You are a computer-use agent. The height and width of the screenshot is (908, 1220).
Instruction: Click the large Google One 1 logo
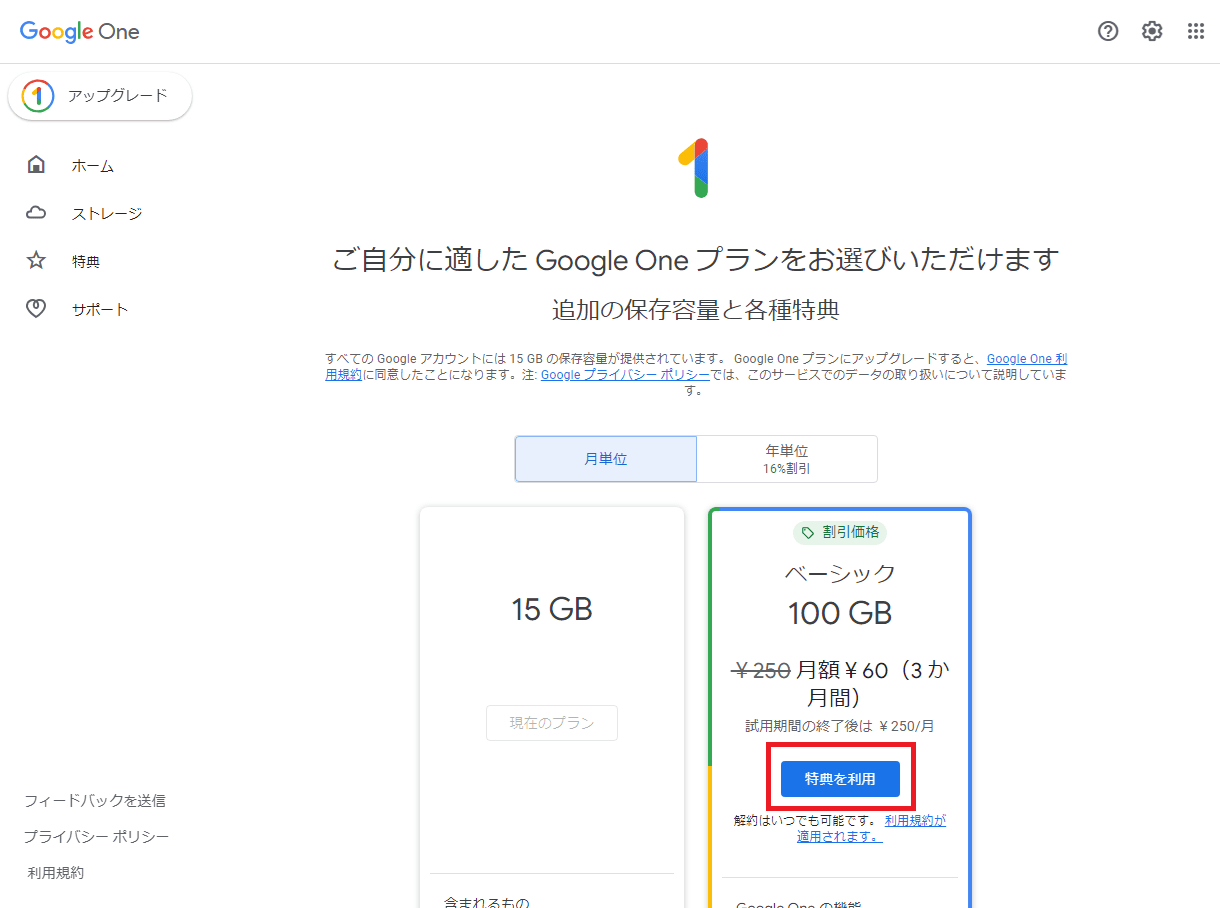pos(695,168)
